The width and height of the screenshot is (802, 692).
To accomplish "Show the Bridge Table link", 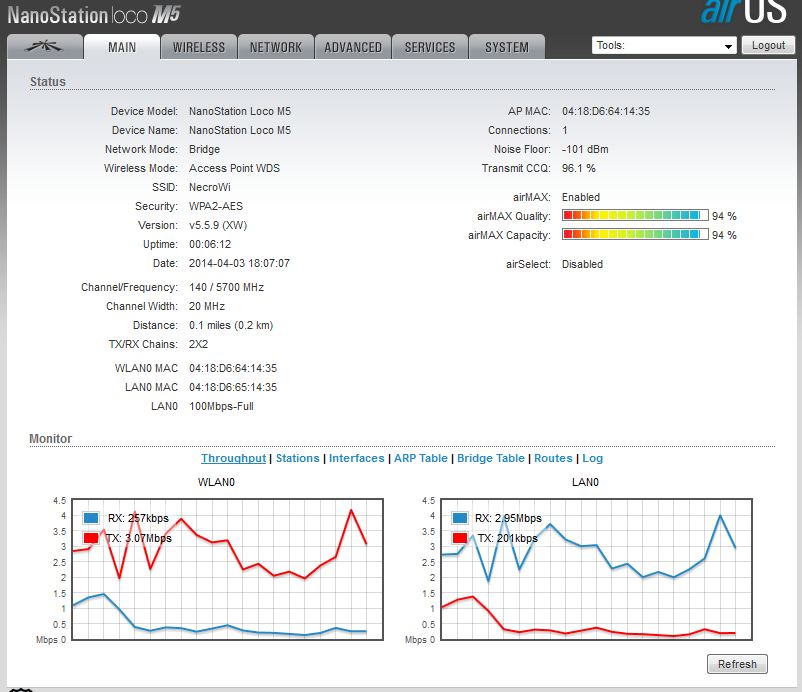I will [x=491, y=458].
